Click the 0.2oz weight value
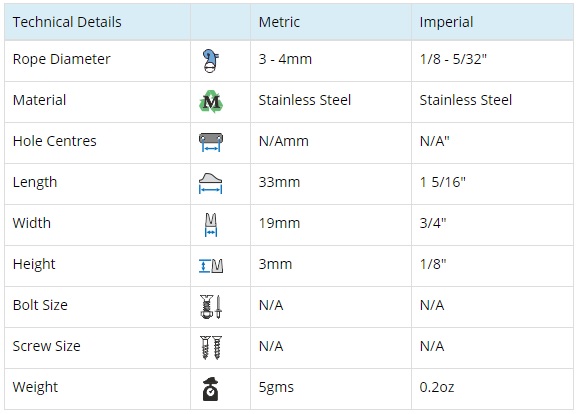578x414 pixels. 437,387
